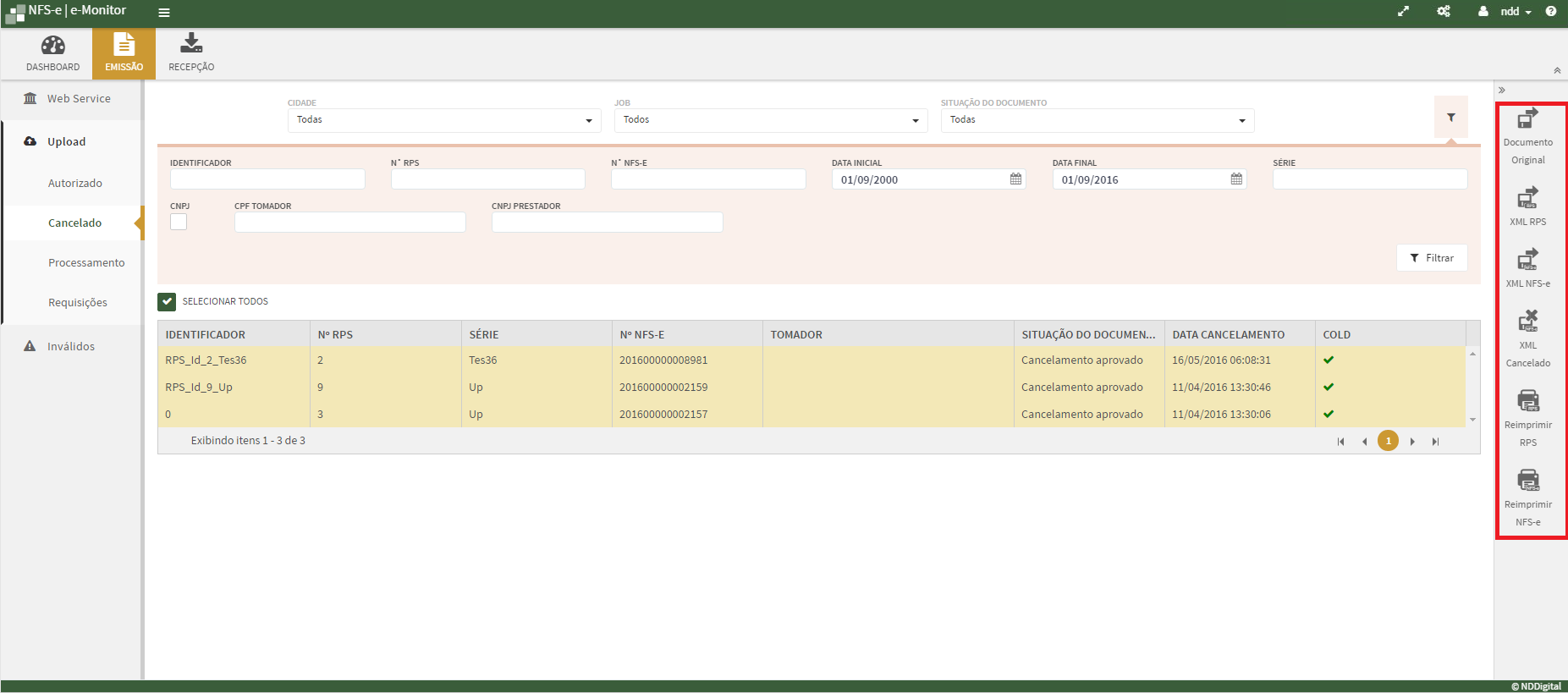Viewport: 1568px width, 693px height.
Task: Switch to the Recepção tab
Action: click(x=191, y=53)
